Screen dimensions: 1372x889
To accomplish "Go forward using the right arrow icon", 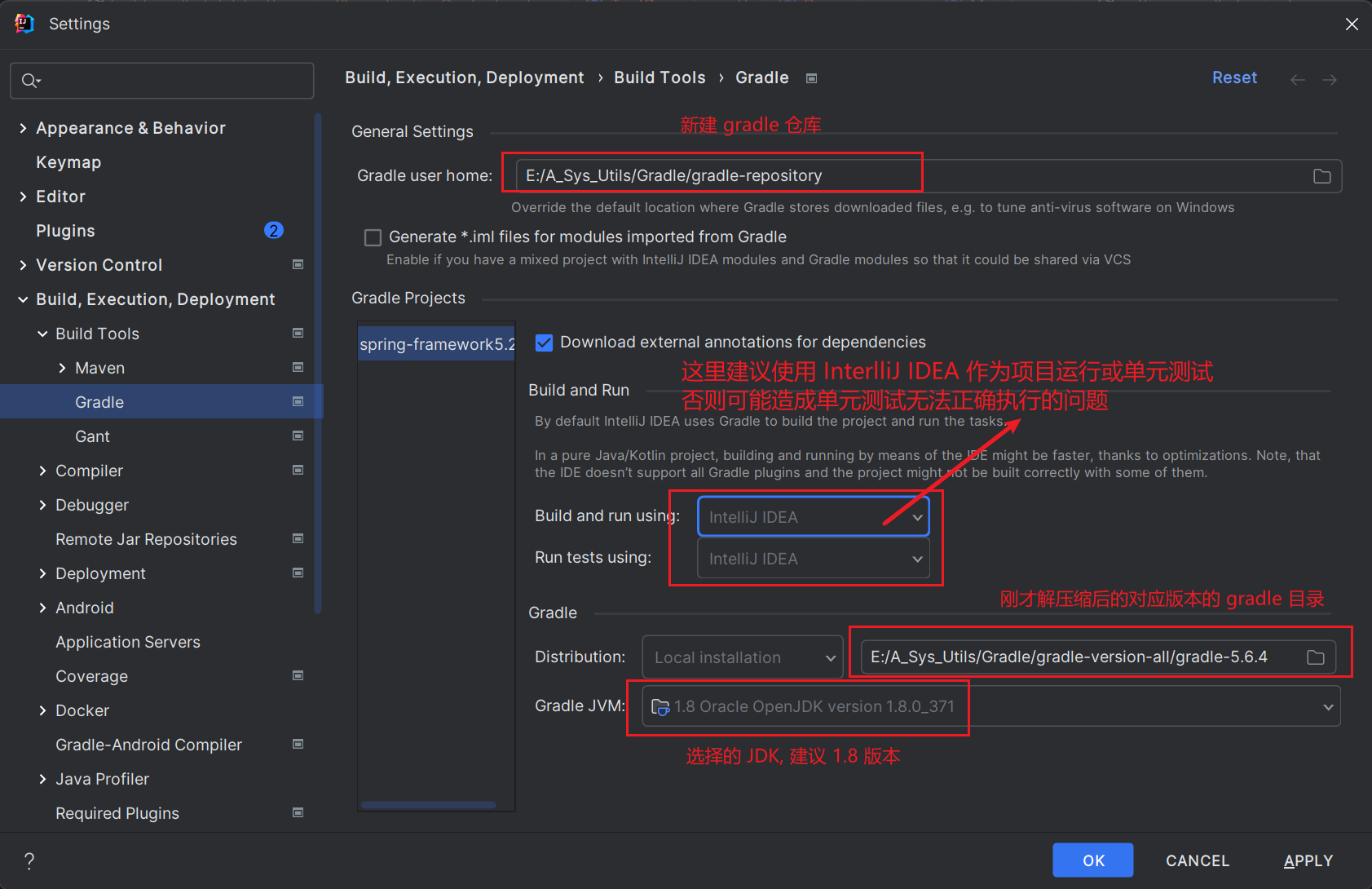I will pyautogui.click(x=1330, y=79).
